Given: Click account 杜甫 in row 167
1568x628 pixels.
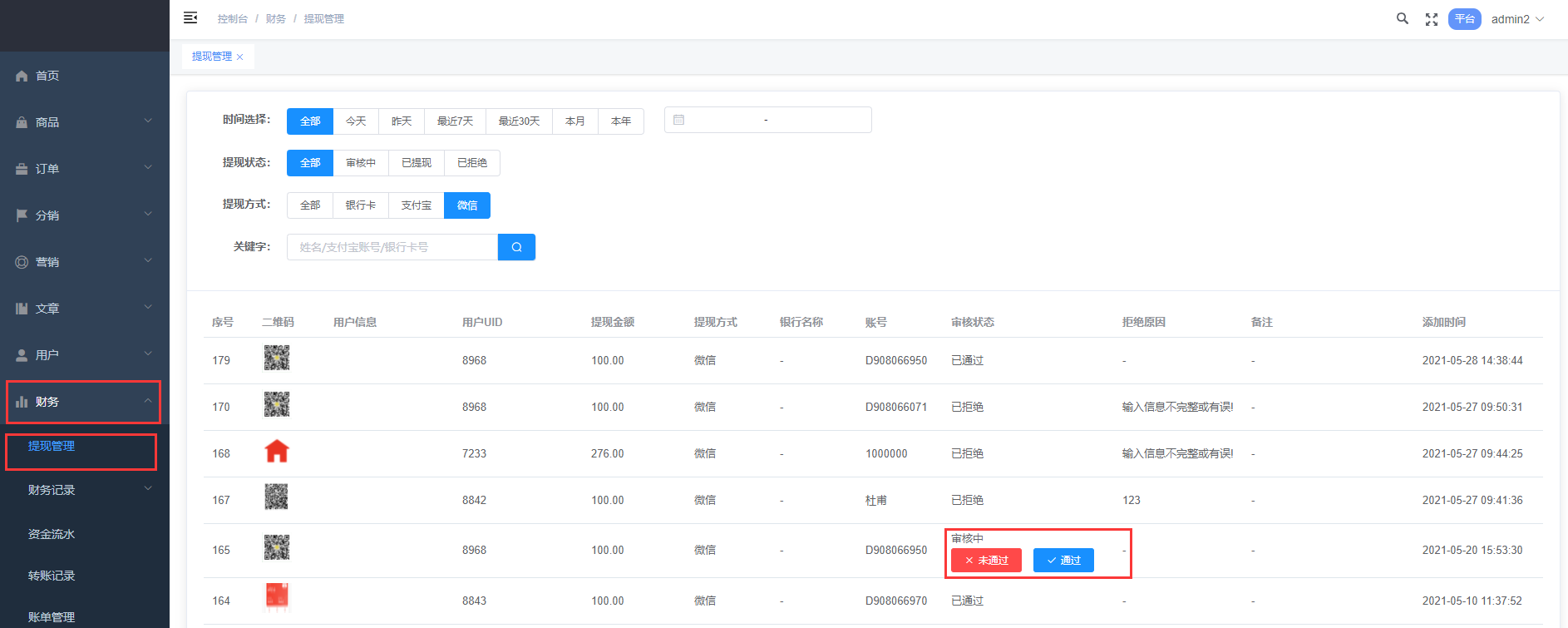Looking at the screenshot, I should point(876,501).
